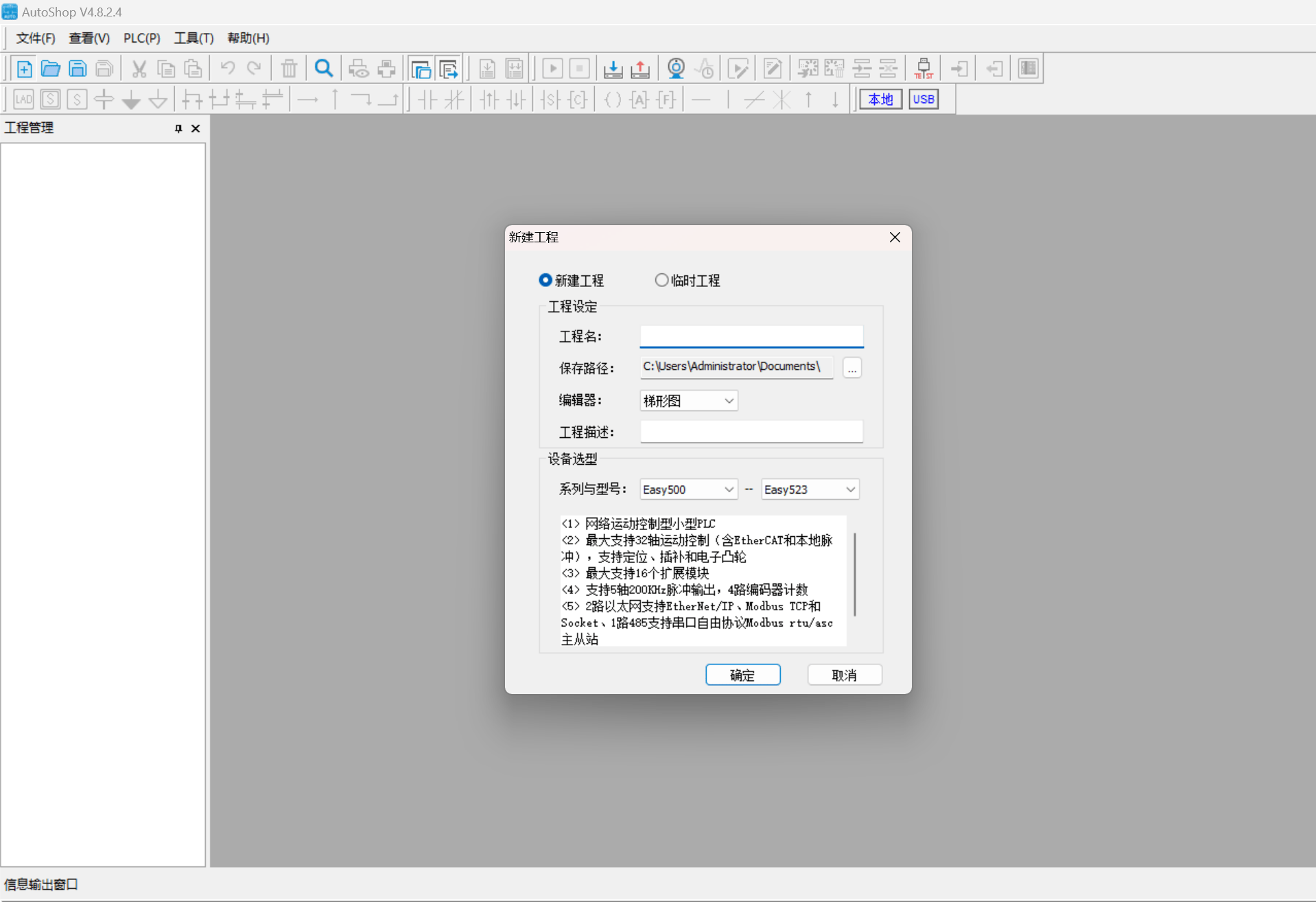The width and height of the screenshot is (1316, 902).
Task: Toggle the 本地 local connection button
Action: 880,100
